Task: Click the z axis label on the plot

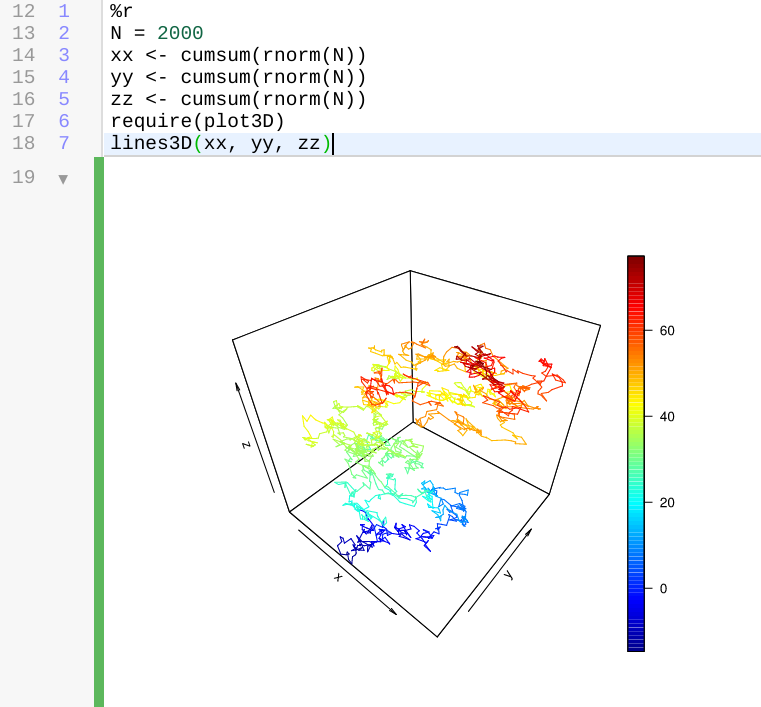Action: click(245, 446)
